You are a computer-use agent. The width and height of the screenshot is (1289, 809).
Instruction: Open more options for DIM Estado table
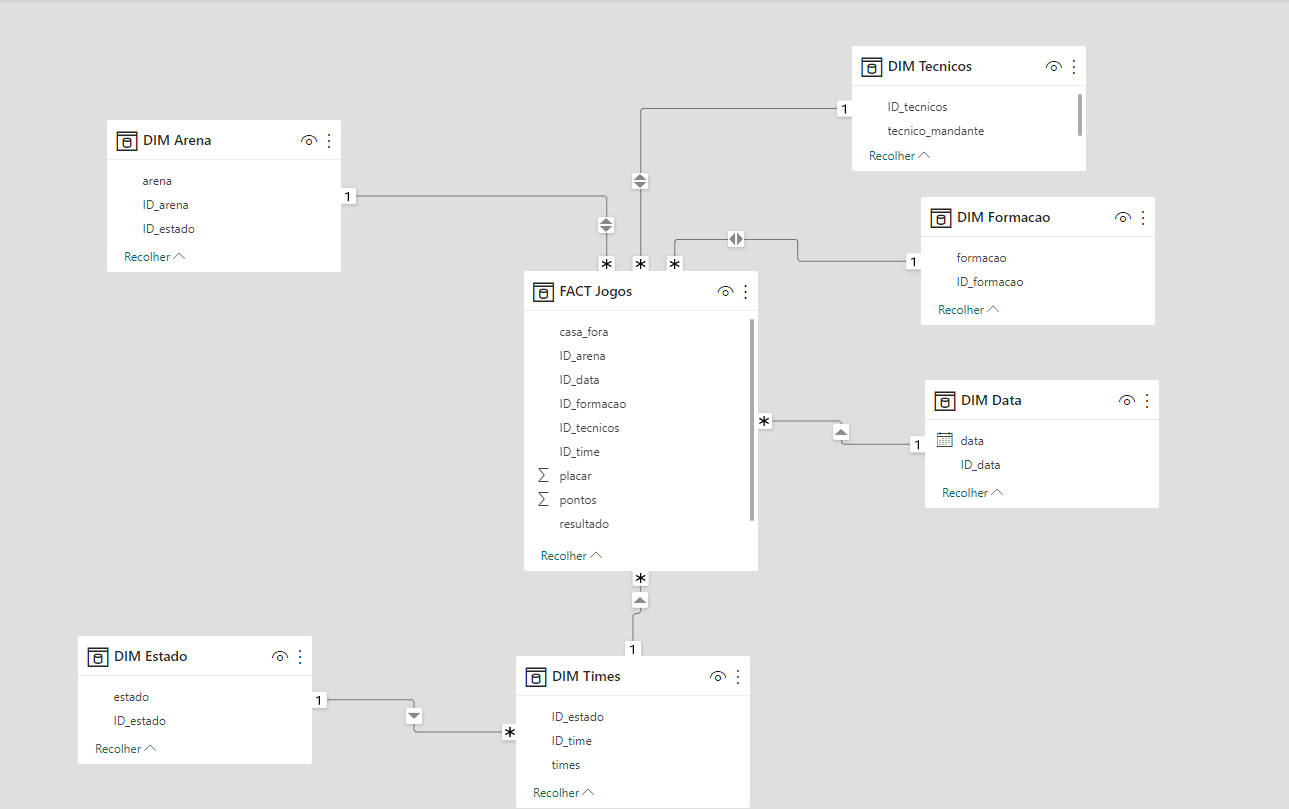point(300,657)
